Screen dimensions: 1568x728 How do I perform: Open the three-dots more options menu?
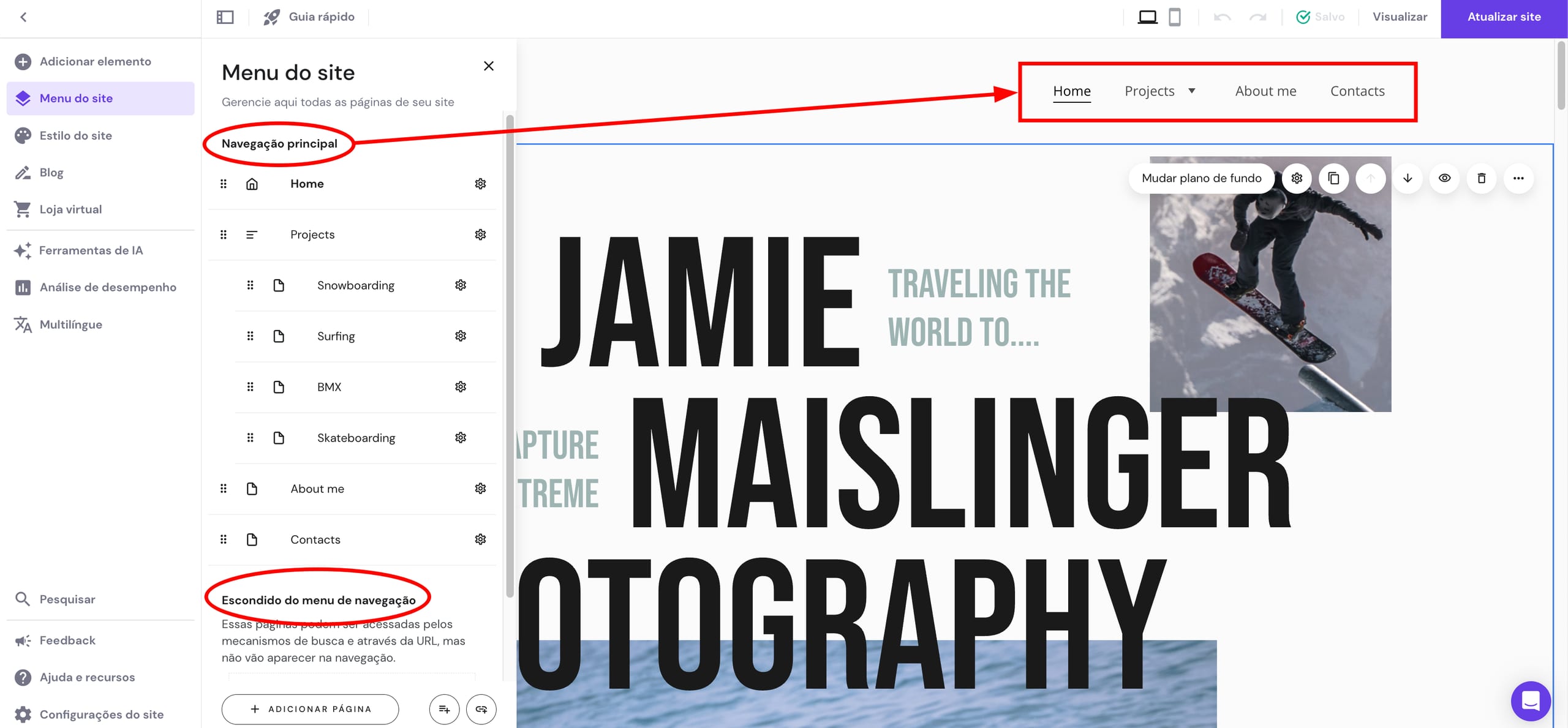point(1518,178)
